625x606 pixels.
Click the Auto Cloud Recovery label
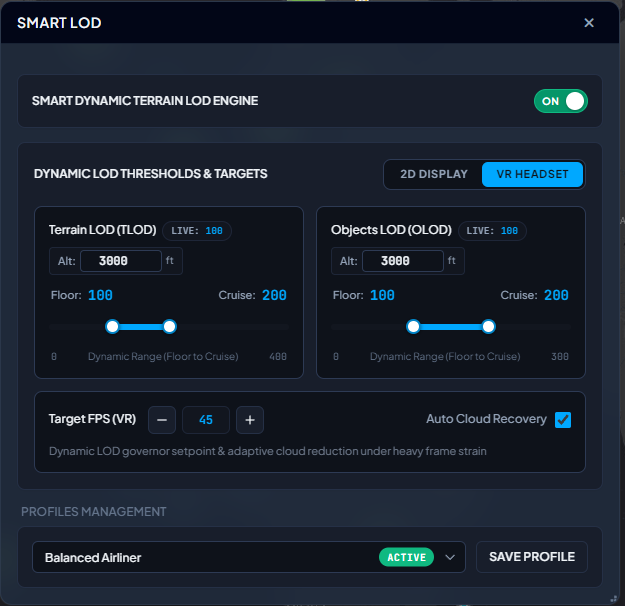coord(486,419)
